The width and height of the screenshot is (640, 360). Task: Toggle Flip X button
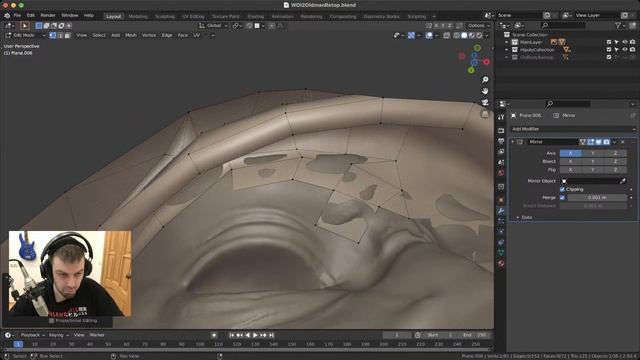coord(570,169)
